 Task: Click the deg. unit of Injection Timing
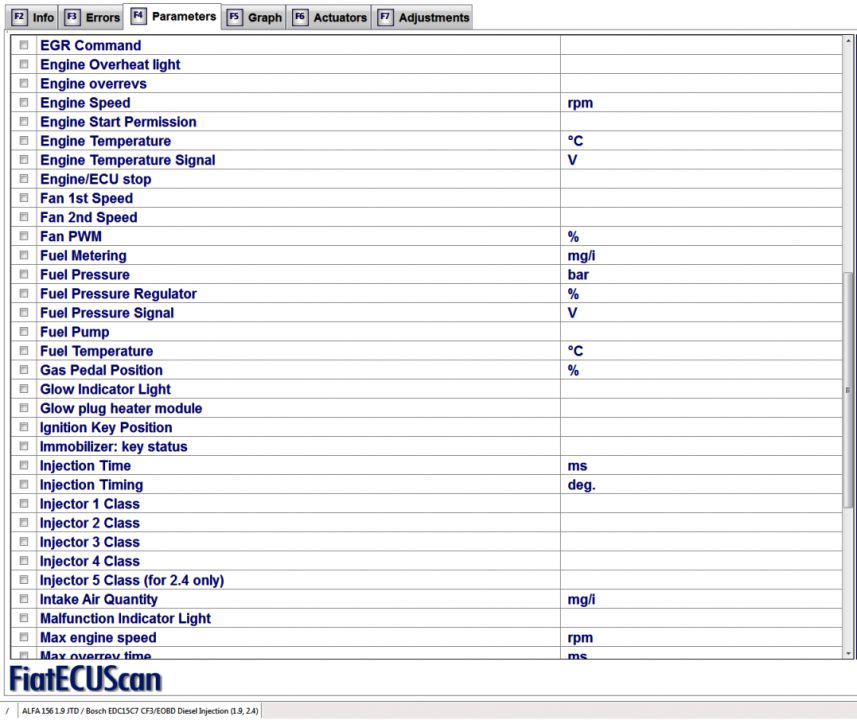[x=581, y=485]
